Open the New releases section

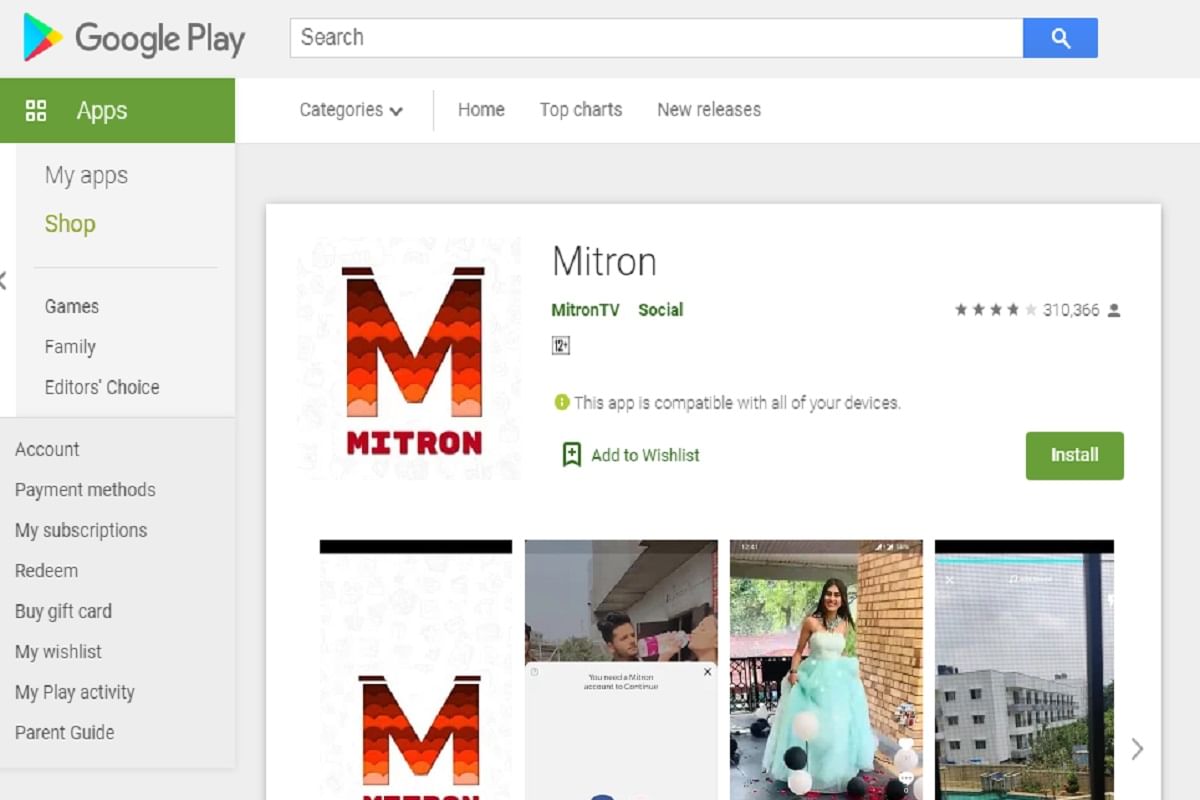coord(708,110)
